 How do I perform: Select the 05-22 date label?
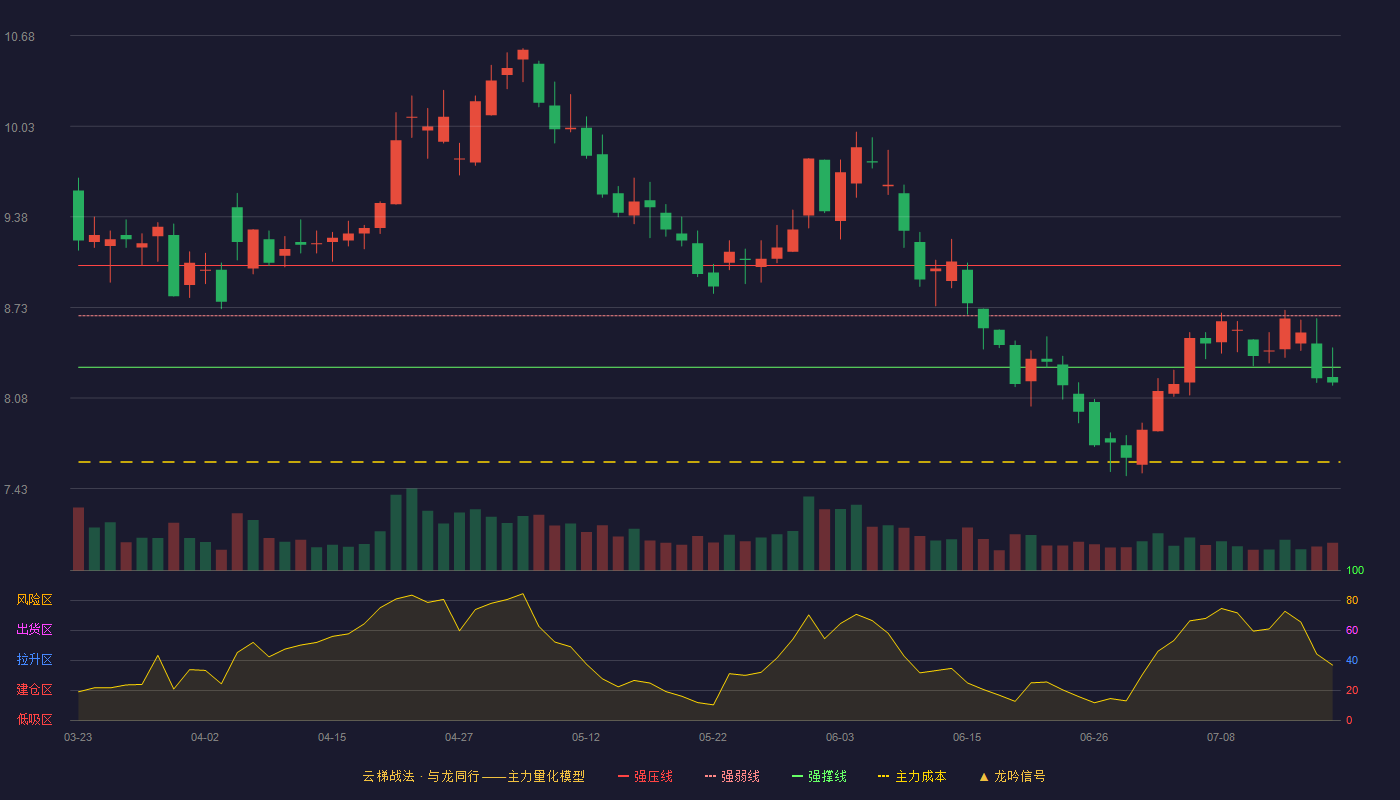(713, 737)
